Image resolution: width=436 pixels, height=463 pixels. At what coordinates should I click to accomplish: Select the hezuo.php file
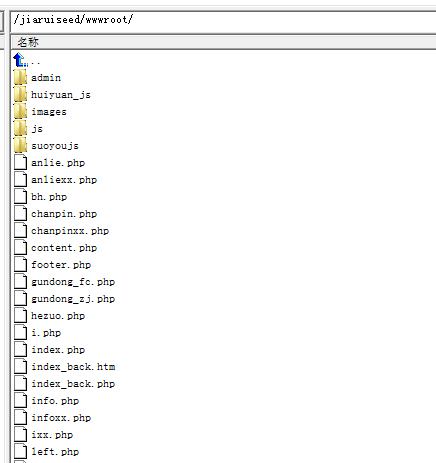(x=58, y=316)
